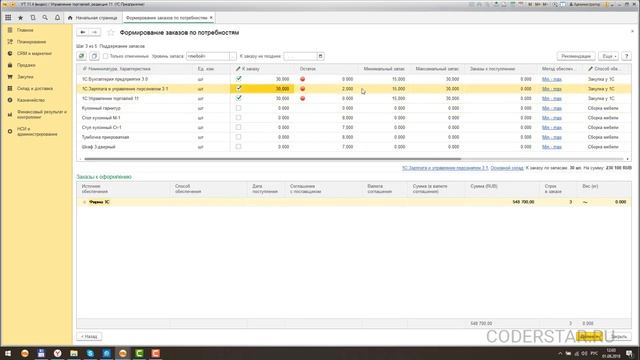
Task: Open the Уровень запаса selection button
Action: (233, 56)
